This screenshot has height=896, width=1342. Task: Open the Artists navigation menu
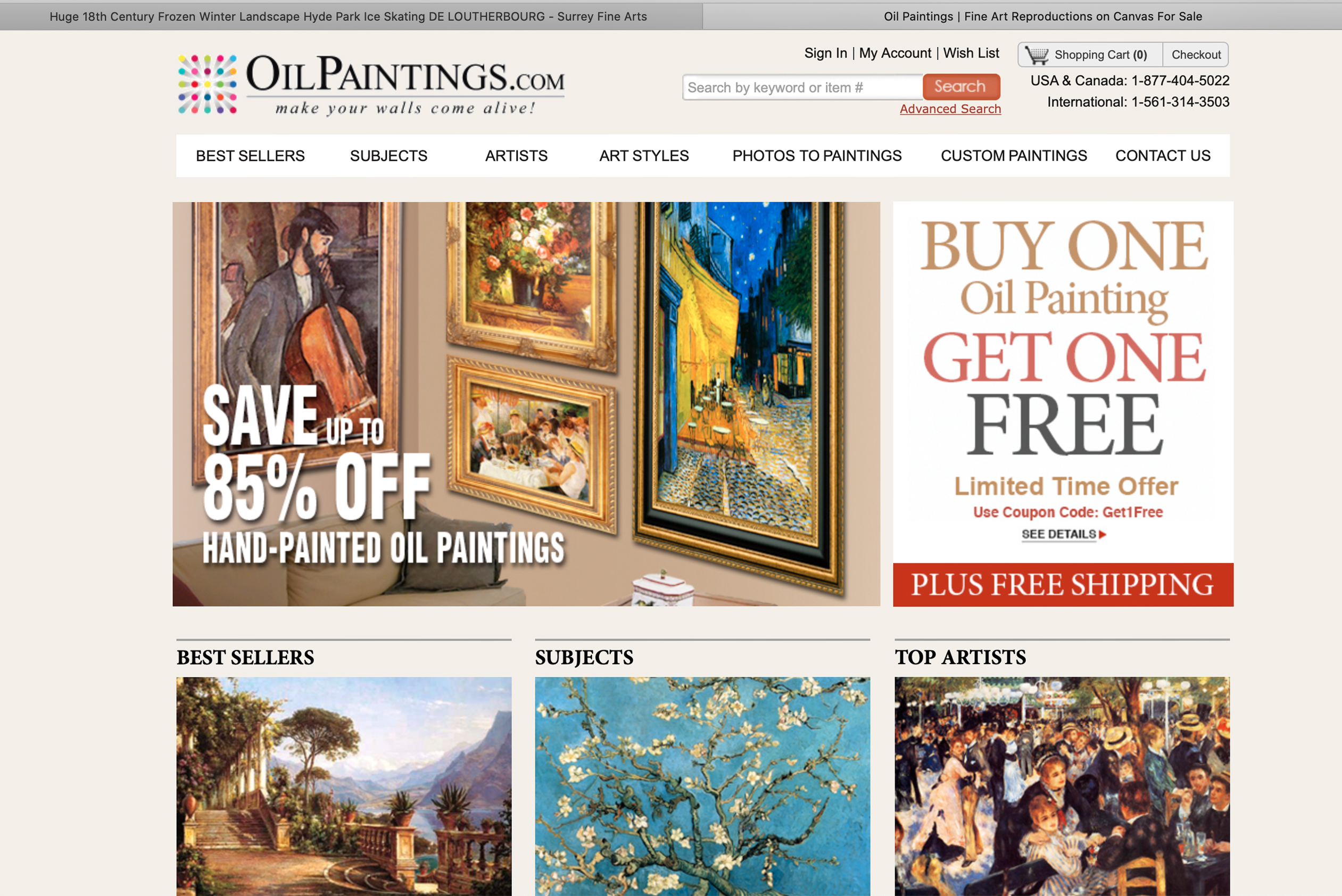click(x=516, y=155)
